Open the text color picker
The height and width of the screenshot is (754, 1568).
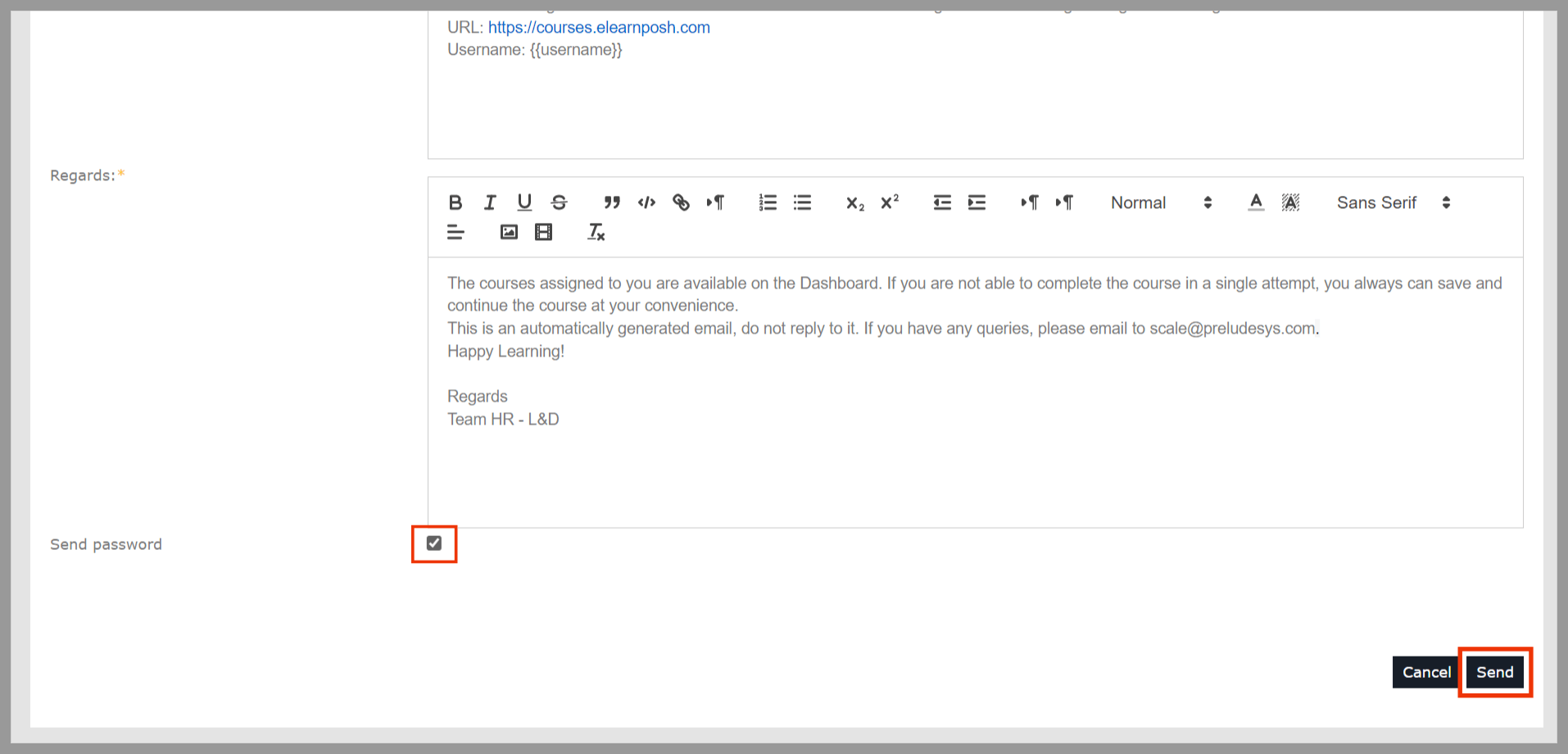tap(1256, 202)
